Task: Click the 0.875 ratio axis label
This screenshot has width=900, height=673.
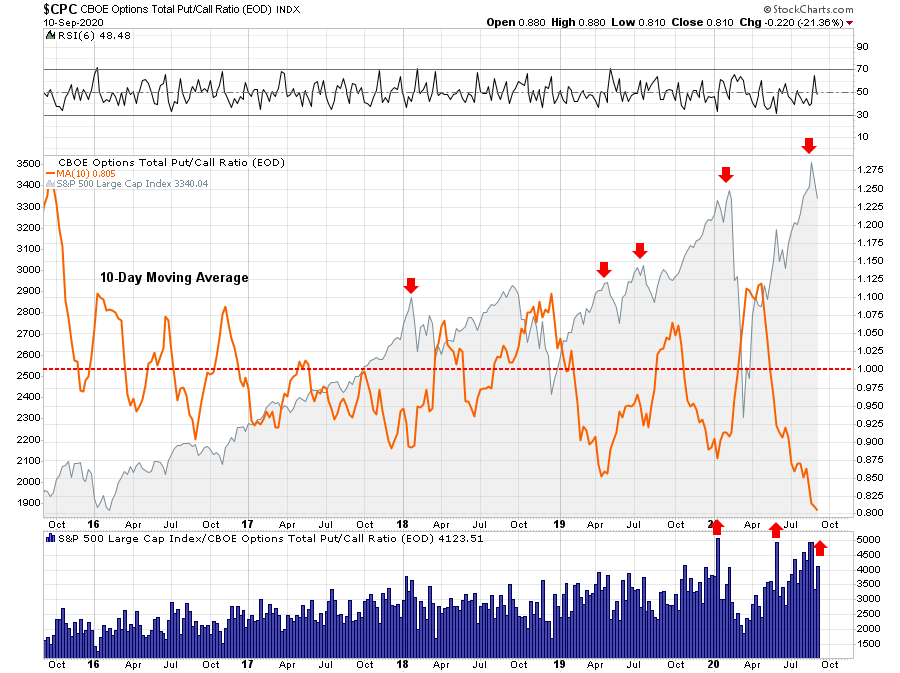Action: click(870, 460)
